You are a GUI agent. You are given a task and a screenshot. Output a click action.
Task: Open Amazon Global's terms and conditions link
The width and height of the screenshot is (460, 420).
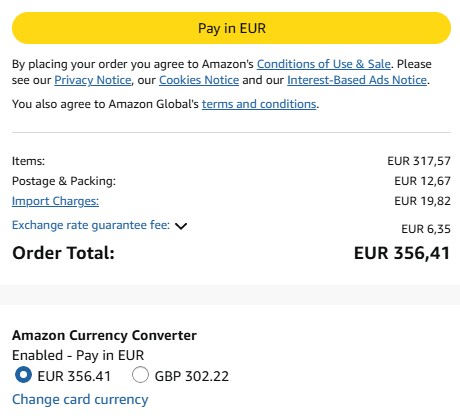(259, 104)
